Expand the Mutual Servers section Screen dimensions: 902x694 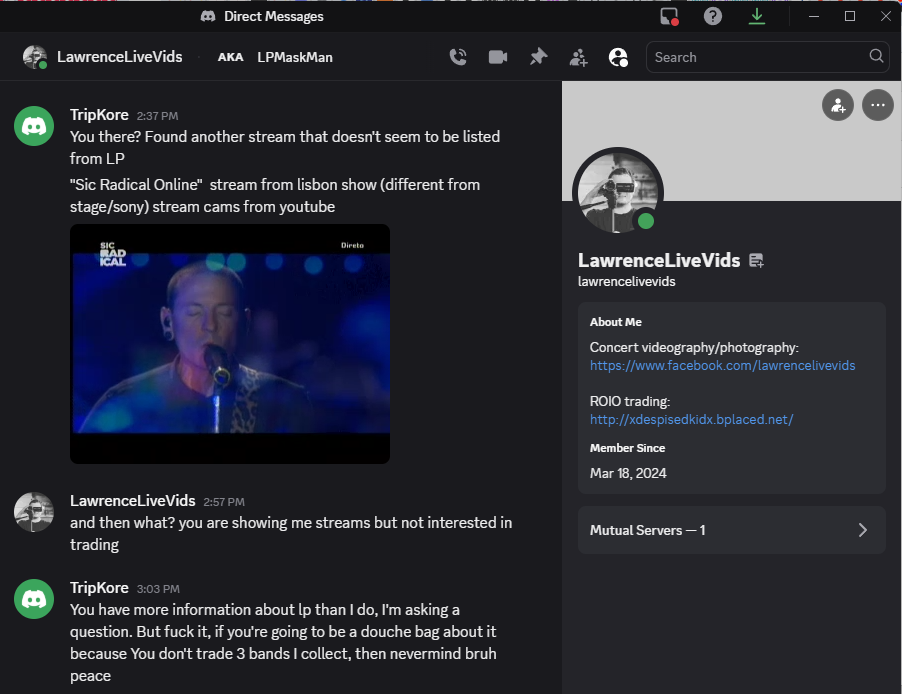coord(732,530)
